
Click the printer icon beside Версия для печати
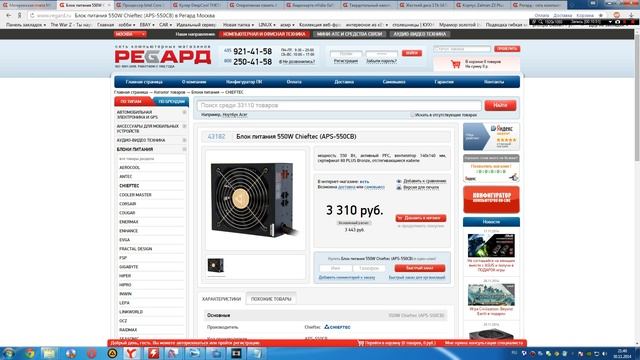click(x=399, y=187)
